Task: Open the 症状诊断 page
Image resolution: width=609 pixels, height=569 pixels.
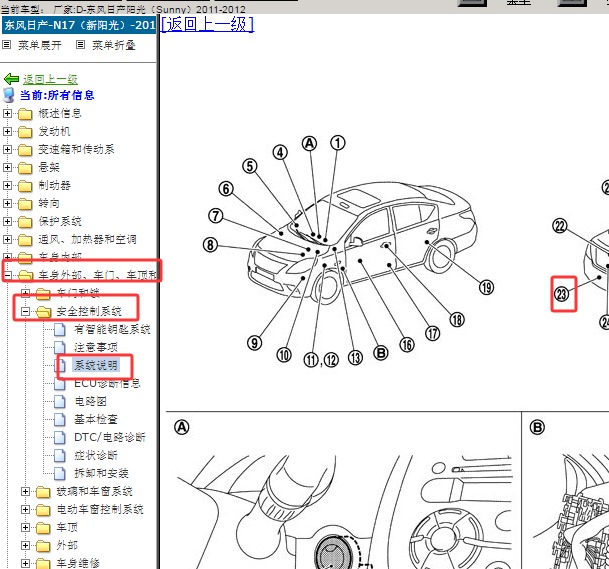Action: click(x=96, y=455)
